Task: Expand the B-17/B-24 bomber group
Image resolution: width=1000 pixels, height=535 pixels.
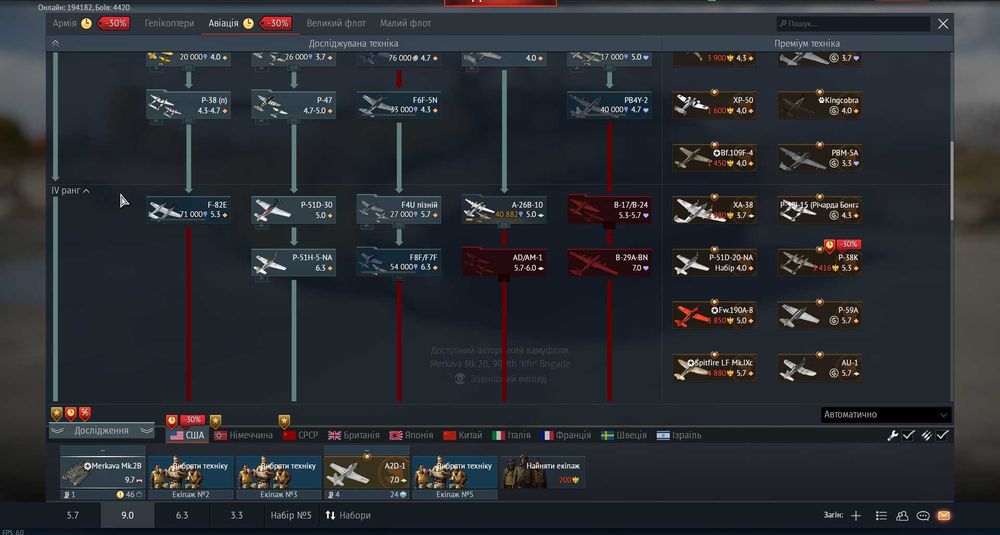Action: click(x=609, y=210)
